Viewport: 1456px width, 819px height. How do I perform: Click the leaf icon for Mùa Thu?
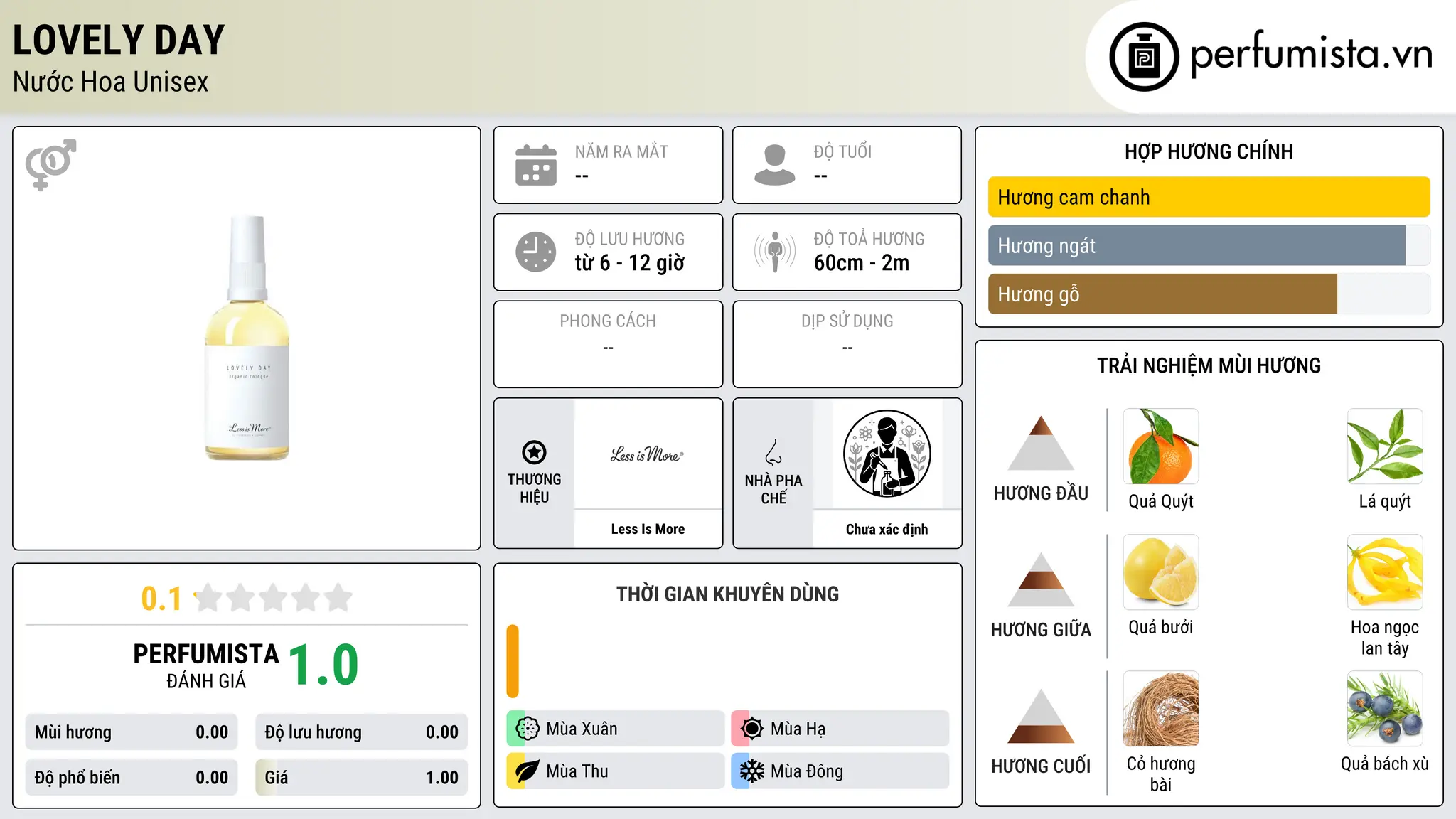pos(528,771)
